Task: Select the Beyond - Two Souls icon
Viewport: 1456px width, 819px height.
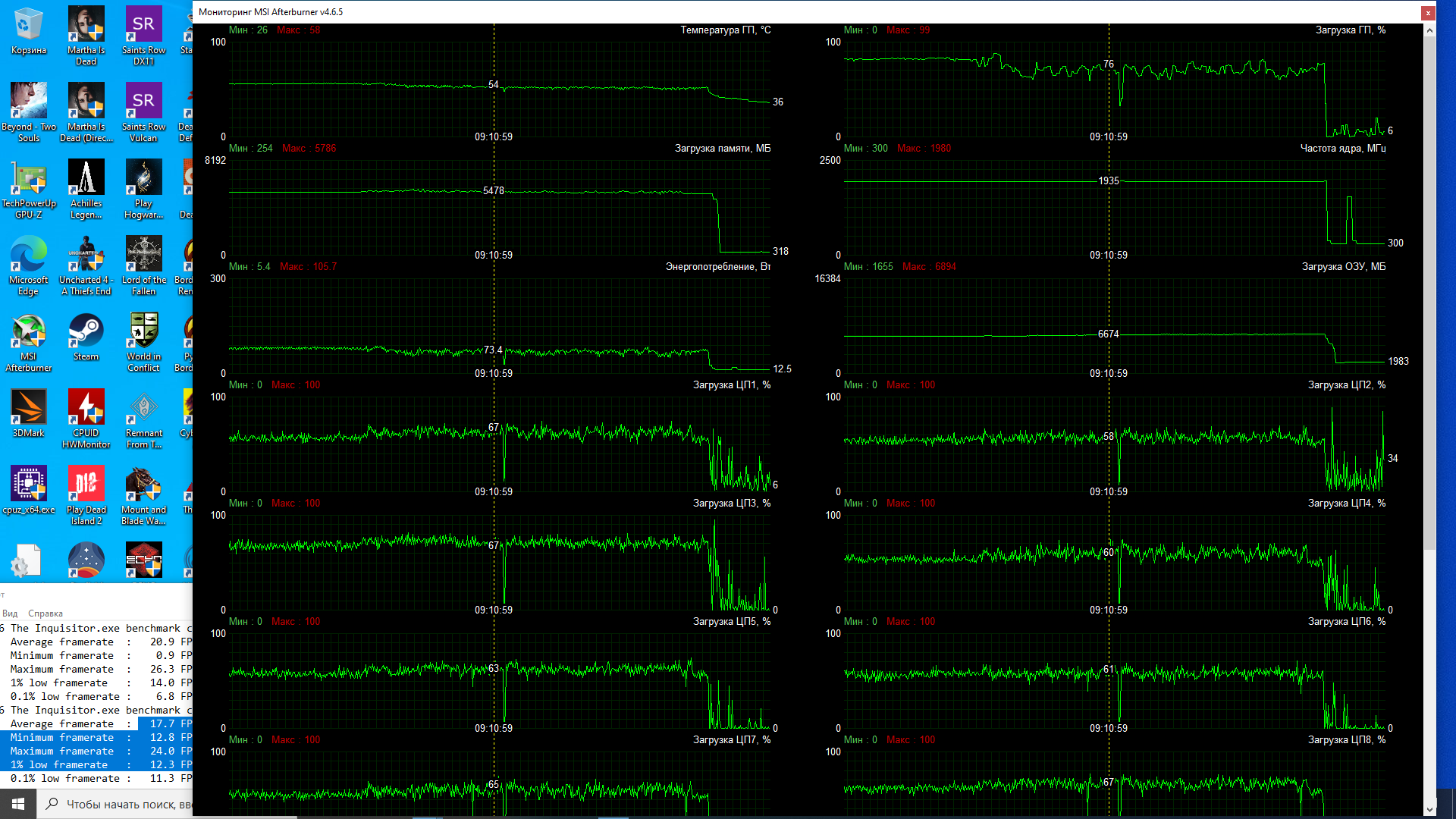Action: (28, 102)
